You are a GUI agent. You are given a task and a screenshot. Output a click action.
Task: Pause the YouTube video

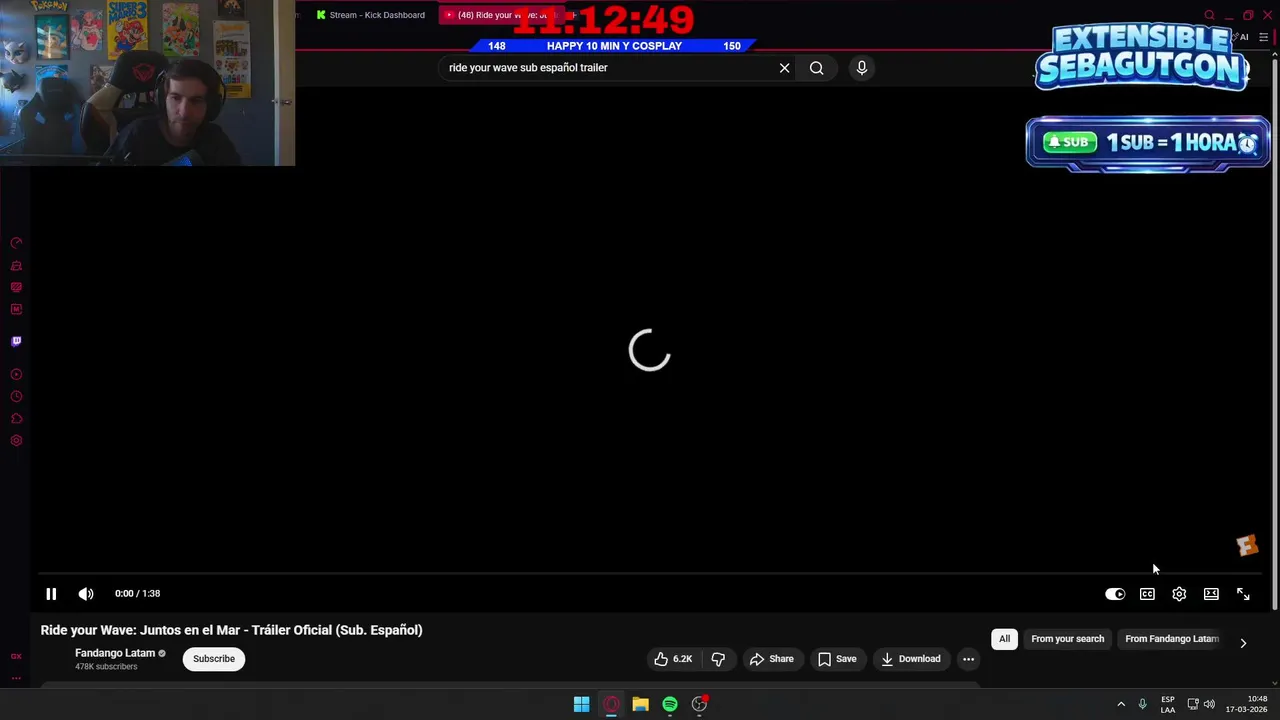(x=51, y=594)
